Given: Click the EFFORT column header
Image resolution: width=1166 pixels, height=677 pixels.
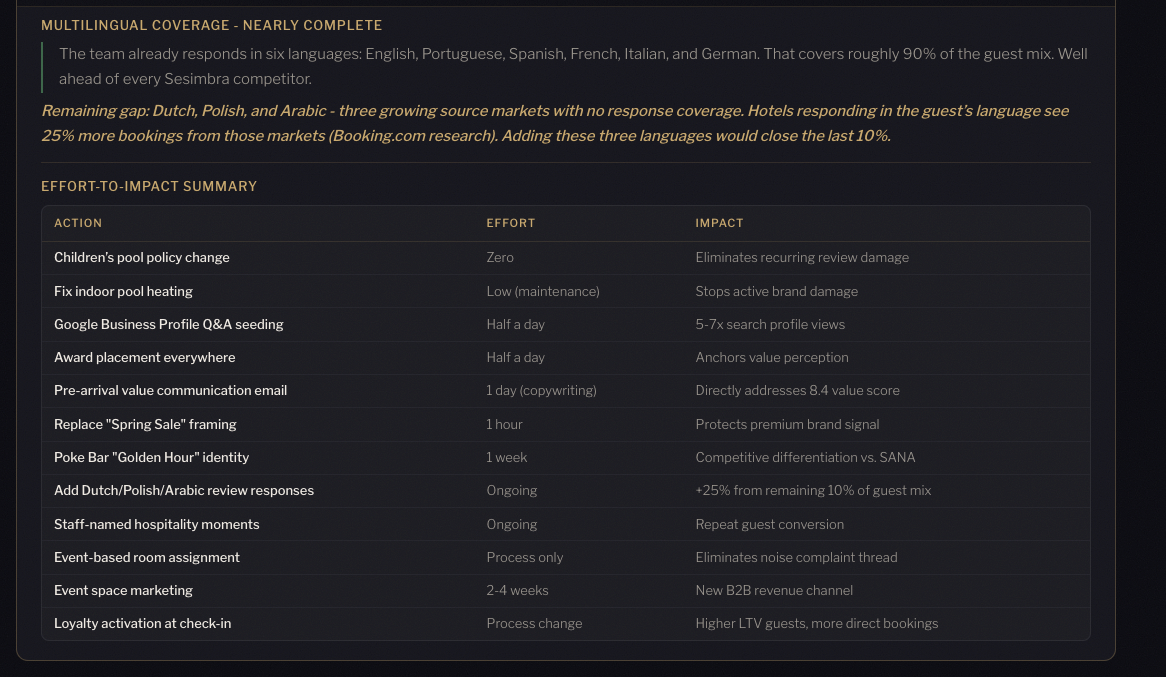Looking at the screenshot, I should tap(510, 223).
